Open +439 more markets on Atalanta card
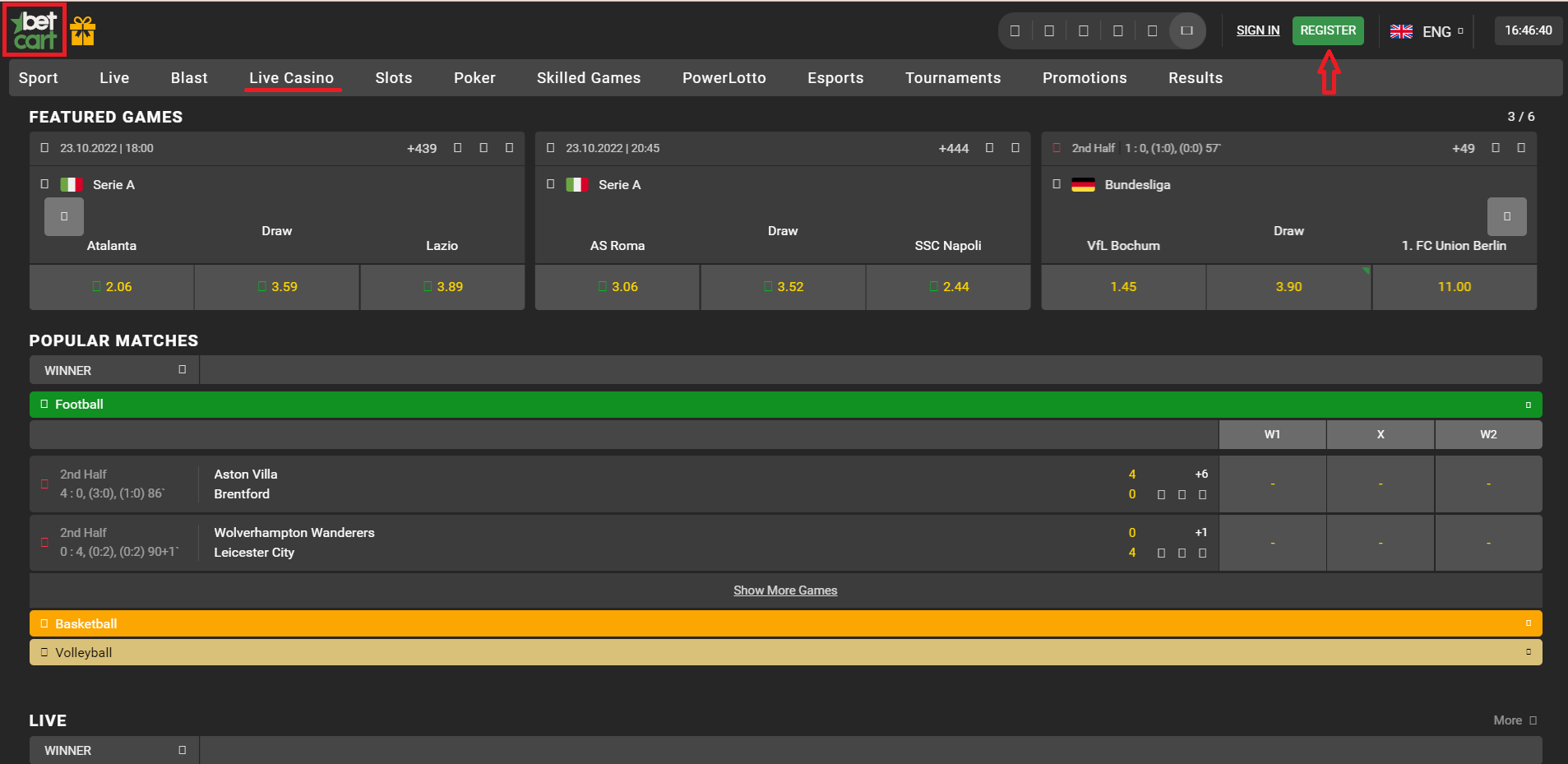The image size is (1568, 764). [x=422, y=149]
